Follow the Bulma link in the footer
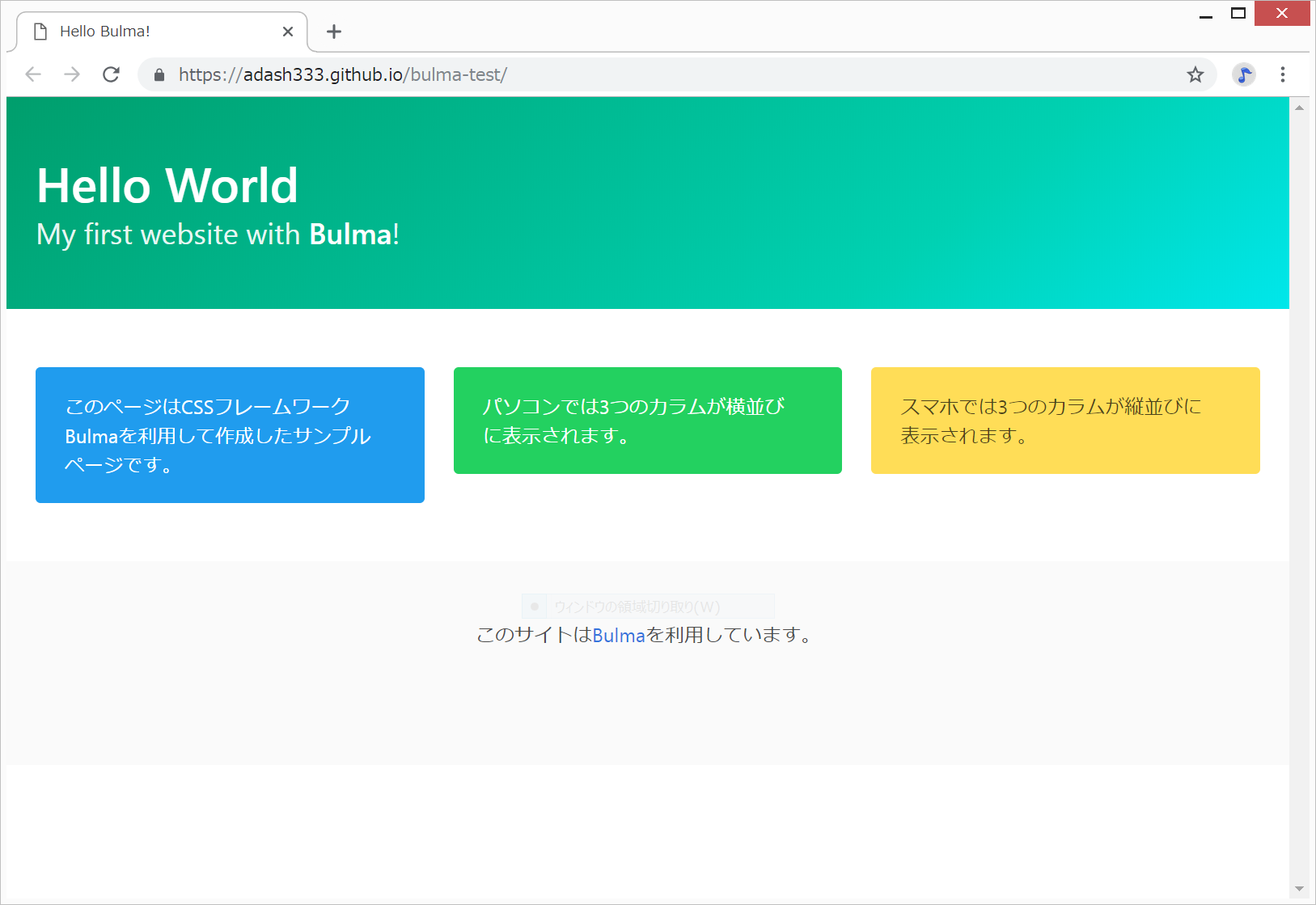1316x905 pixels. [x=618, y=636]
